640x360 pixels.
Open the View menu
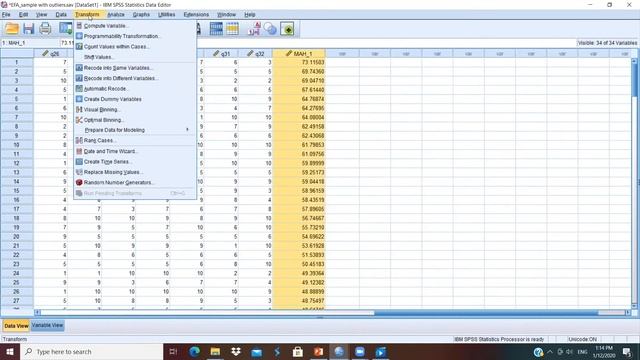click(x=41, y=14)
